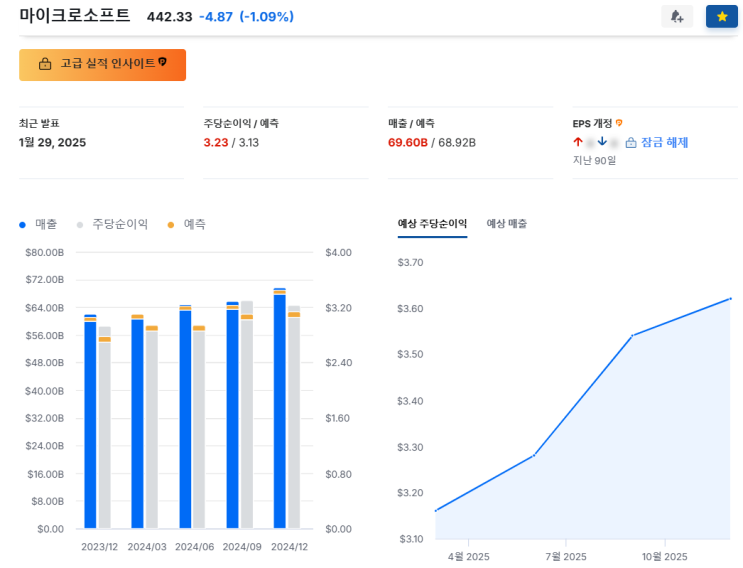Open the 고급 실적 인사이트 premium button
This screenshot has height=568, width=743.
[102, 65]
